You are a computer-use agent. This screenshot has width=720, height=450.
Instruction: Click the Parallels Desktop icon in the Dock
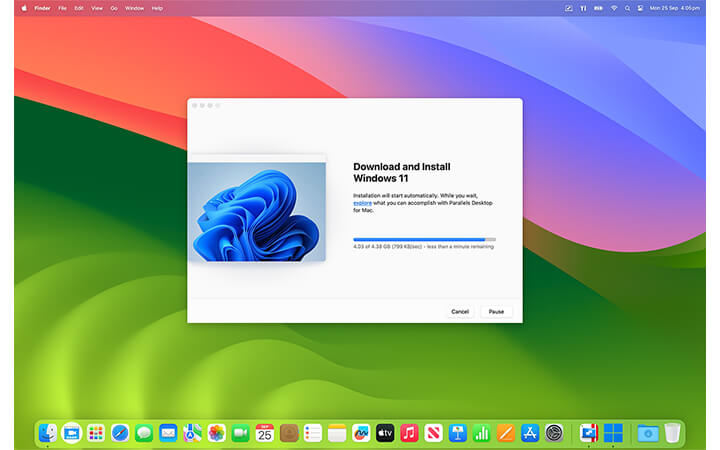coord(589,433)
